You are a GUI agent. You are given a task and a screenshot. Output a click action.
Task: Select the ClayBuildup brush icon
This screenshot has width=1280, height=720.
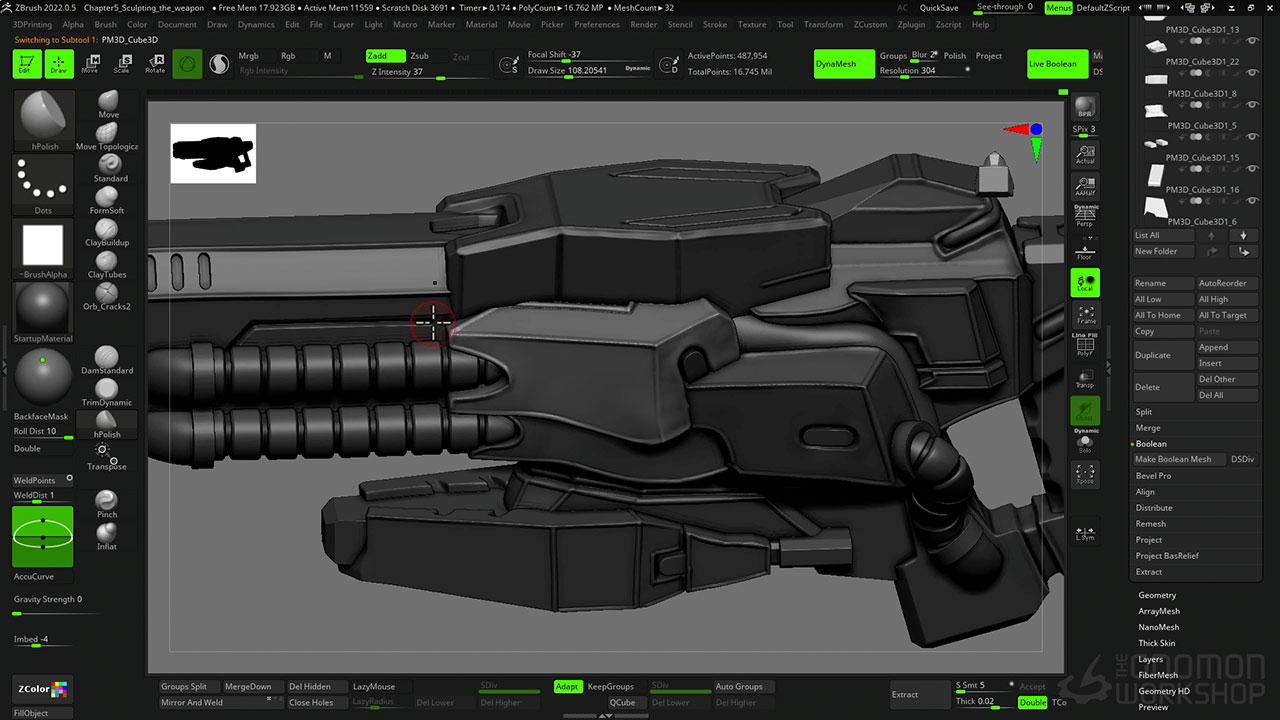point(107,229)
